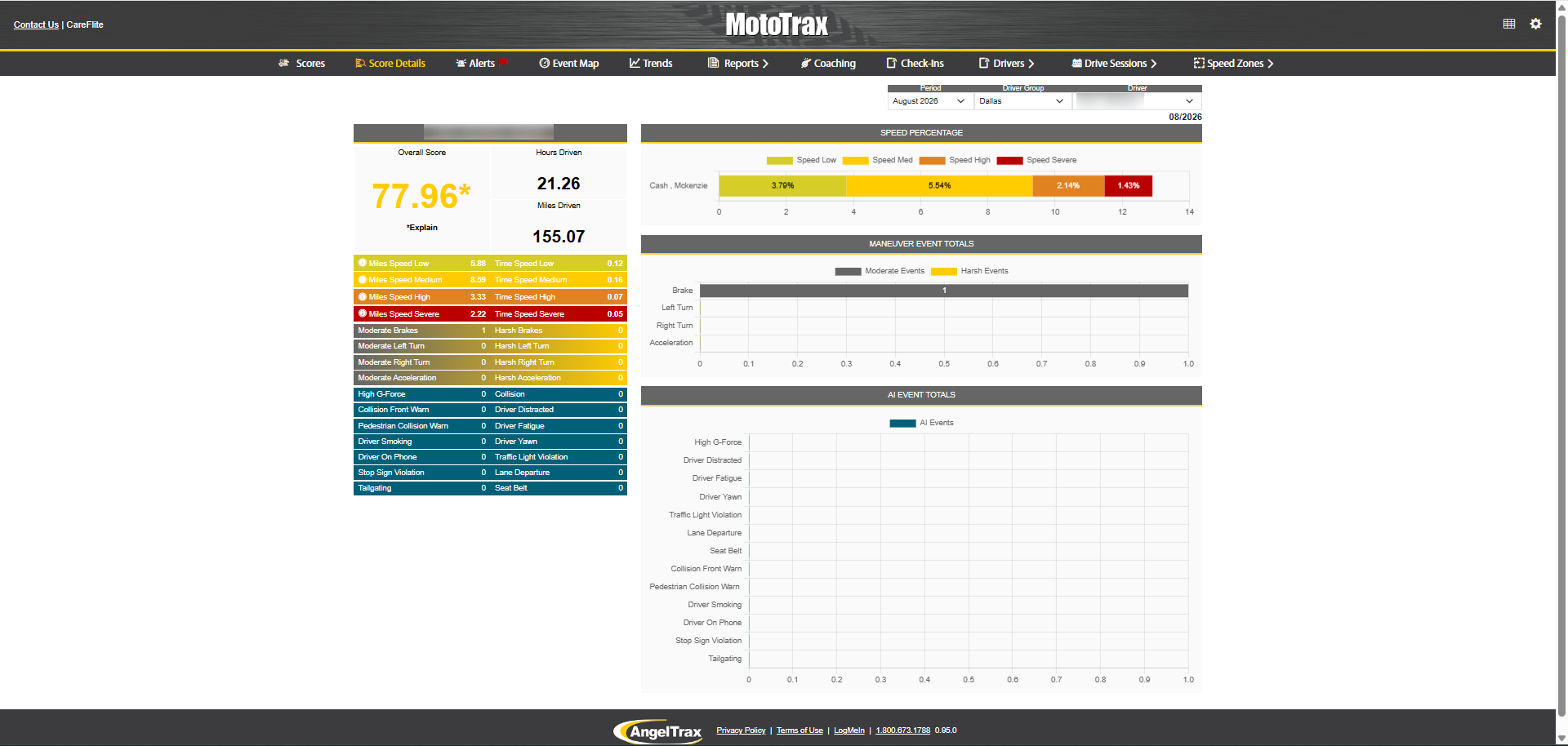Click the Moderate Brakes row
The width and height of the screenshot is (1568, 746).
pos(421,331)
